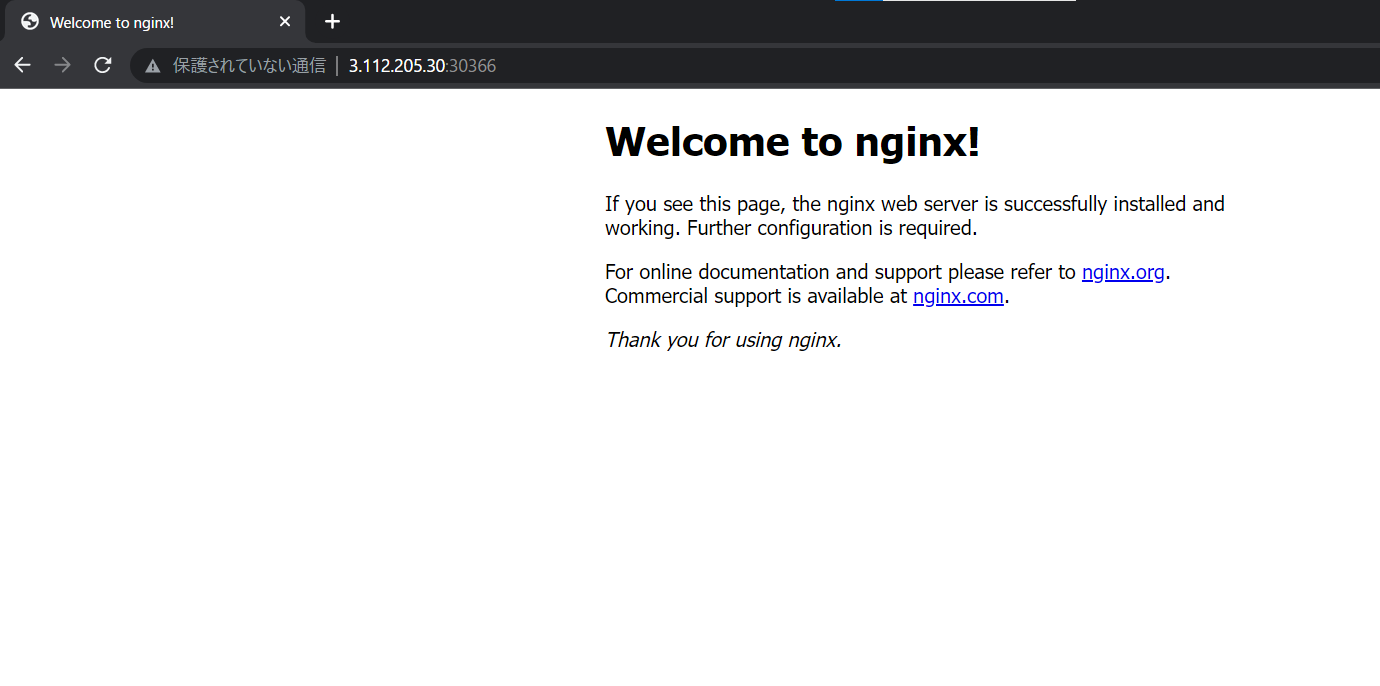The image size is (1380, 686).
Task: Click the "For online documentation" sentence
Action: (840, 272)
